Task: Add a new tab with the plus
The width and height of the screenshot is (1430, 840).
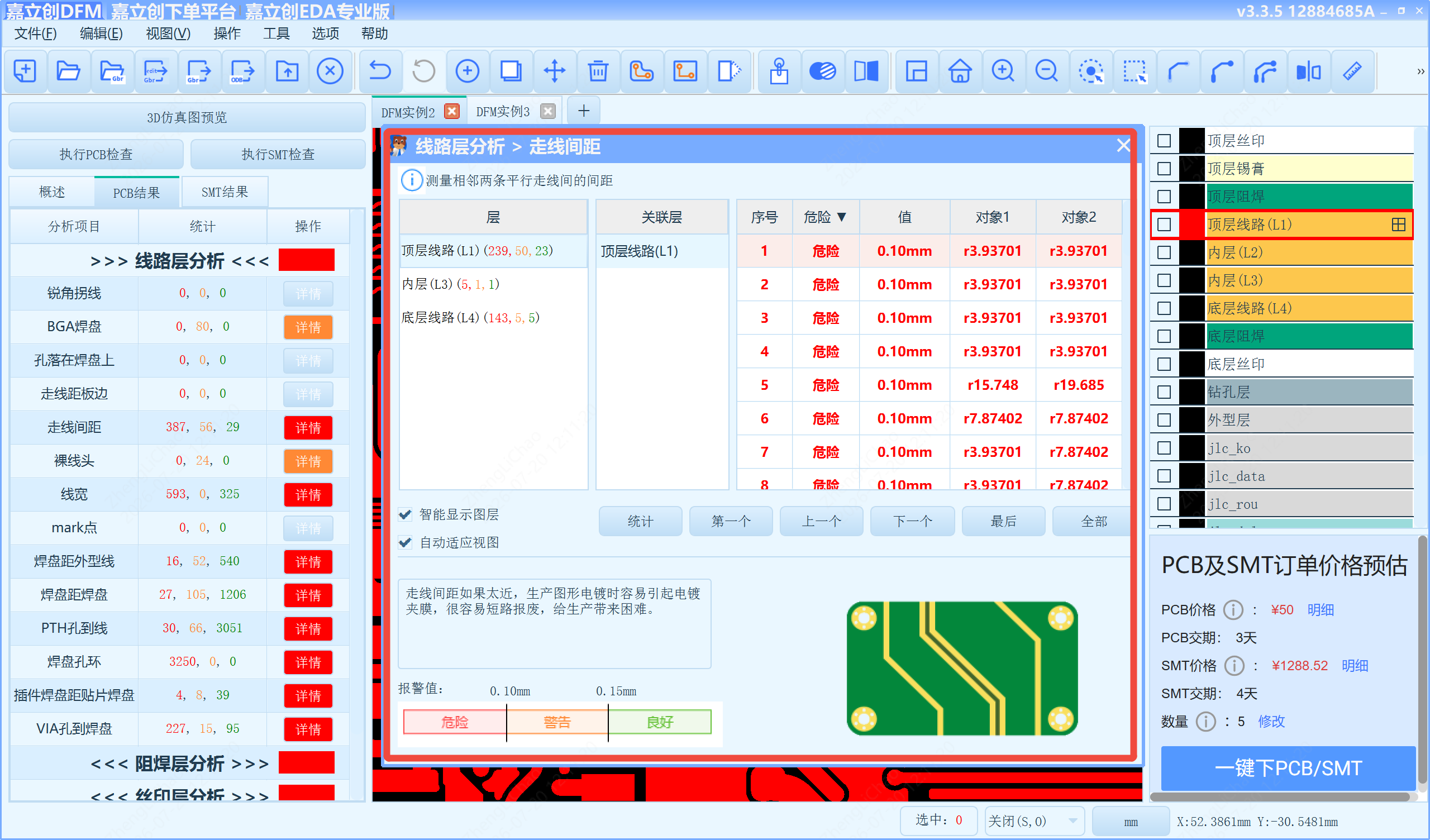Action: tap(583, 111)
